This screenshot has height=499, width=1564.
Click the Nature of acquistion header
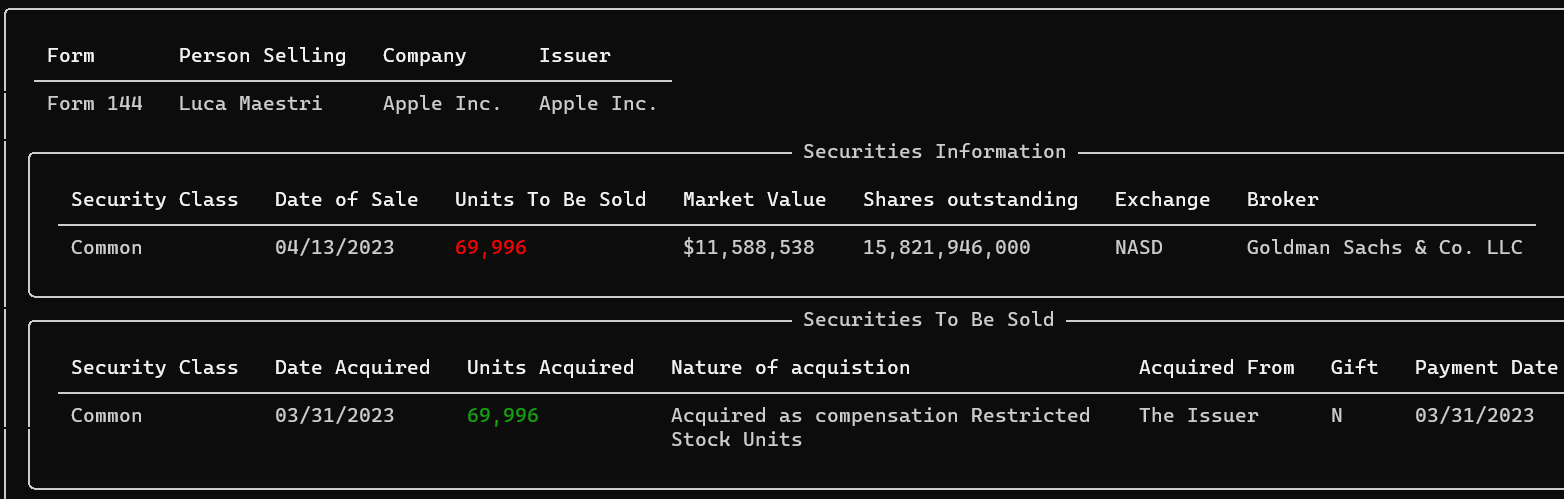click(790, 367)
